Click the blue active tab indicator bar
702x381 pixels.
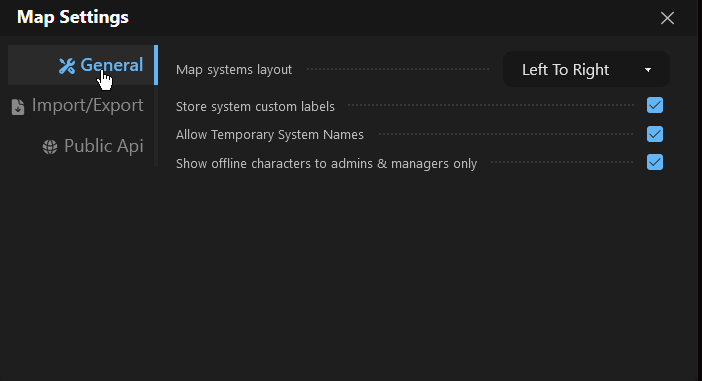click(156, 65)
